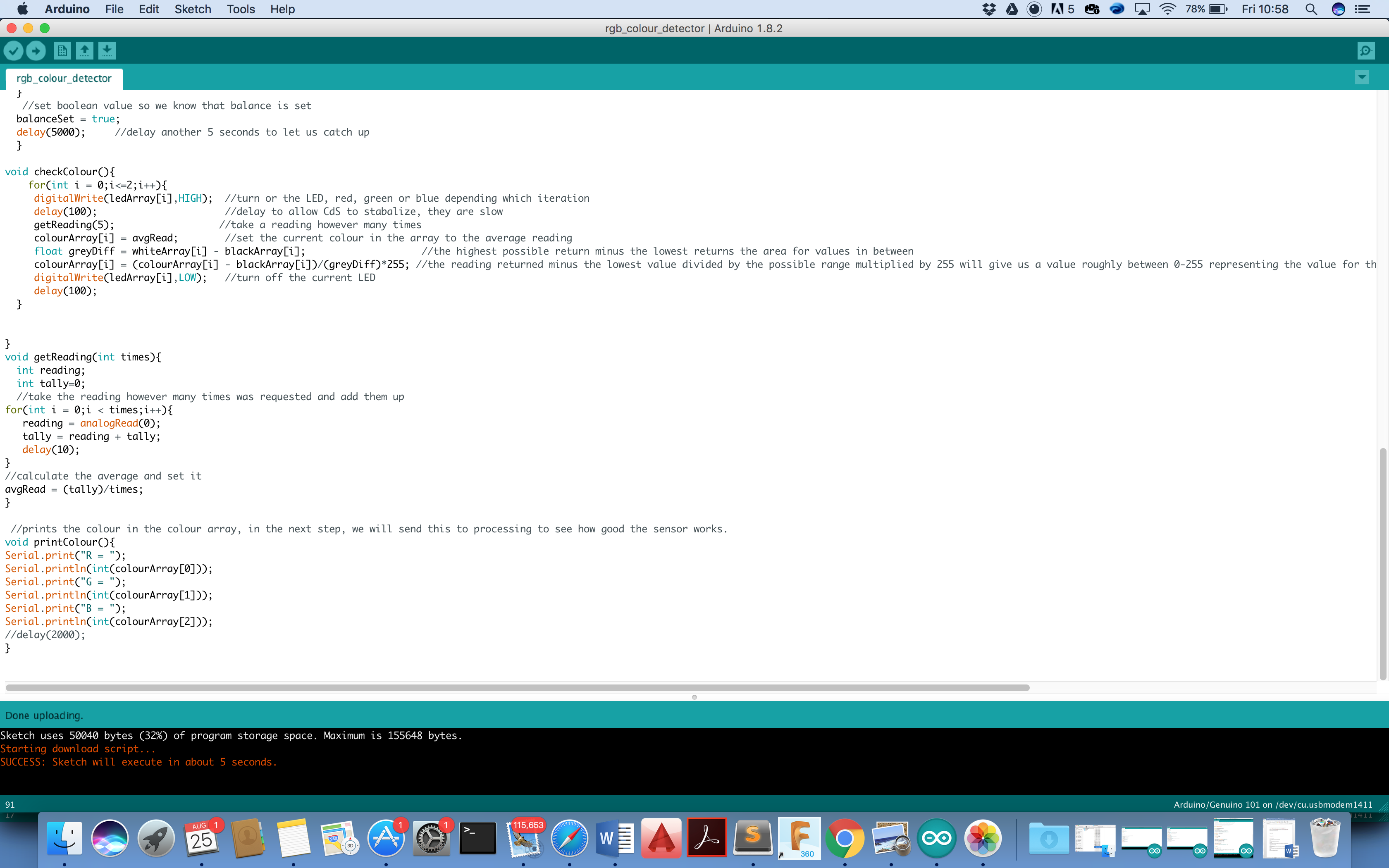The width and height of the screenshot is (1389, 868).
Task: Click the clock showing Fri 10:58
Action: point(1265,9)
